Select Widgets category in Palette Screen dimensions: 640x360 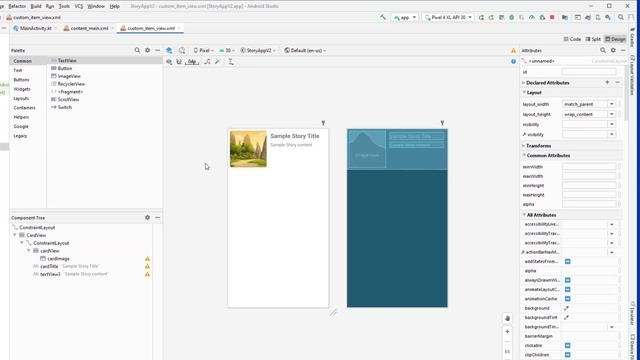click(x=22, y=89)
